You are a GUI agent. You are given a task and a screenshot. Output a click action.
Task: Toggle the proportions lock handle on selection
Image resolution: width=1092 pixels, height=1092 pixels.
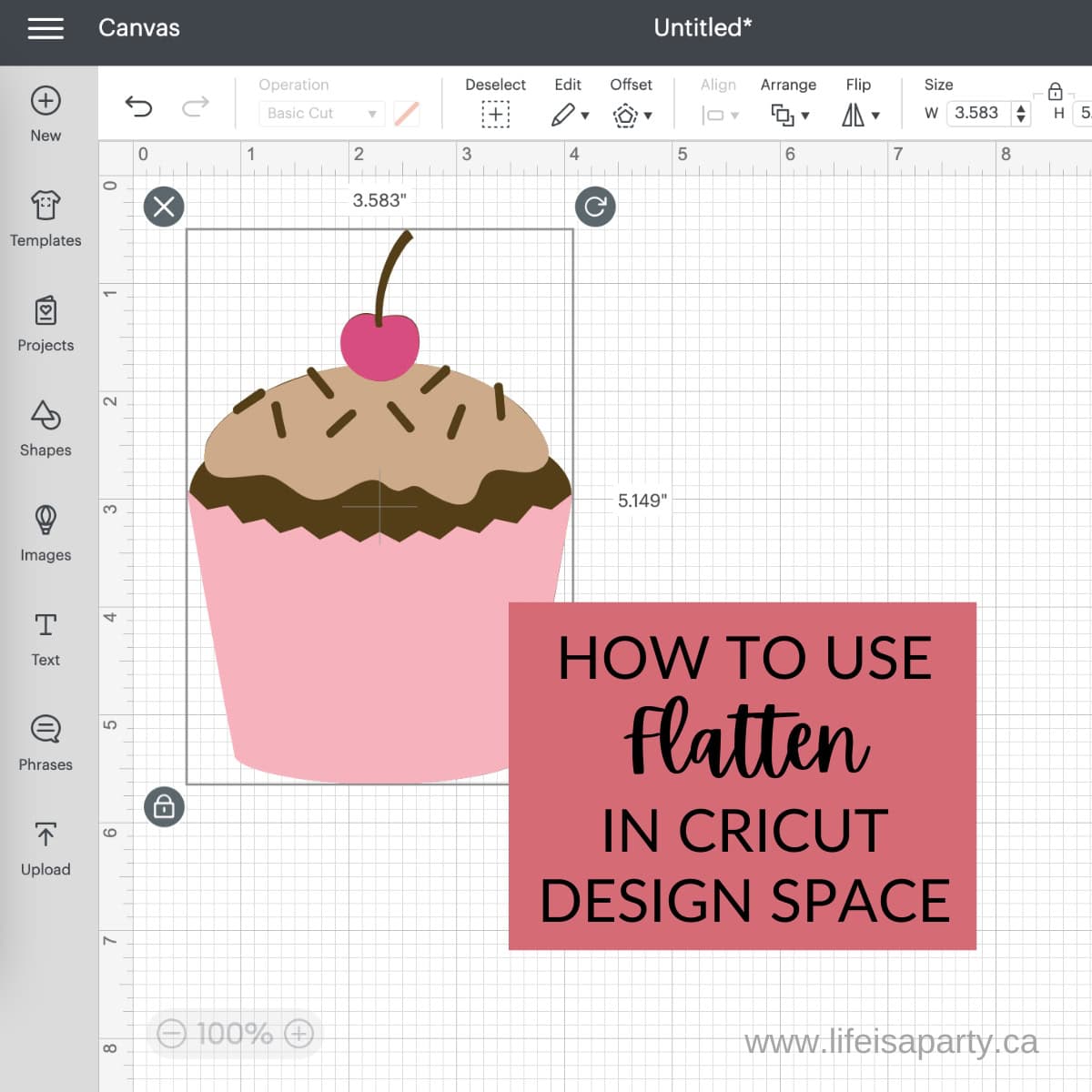click(x=164, y=807)
